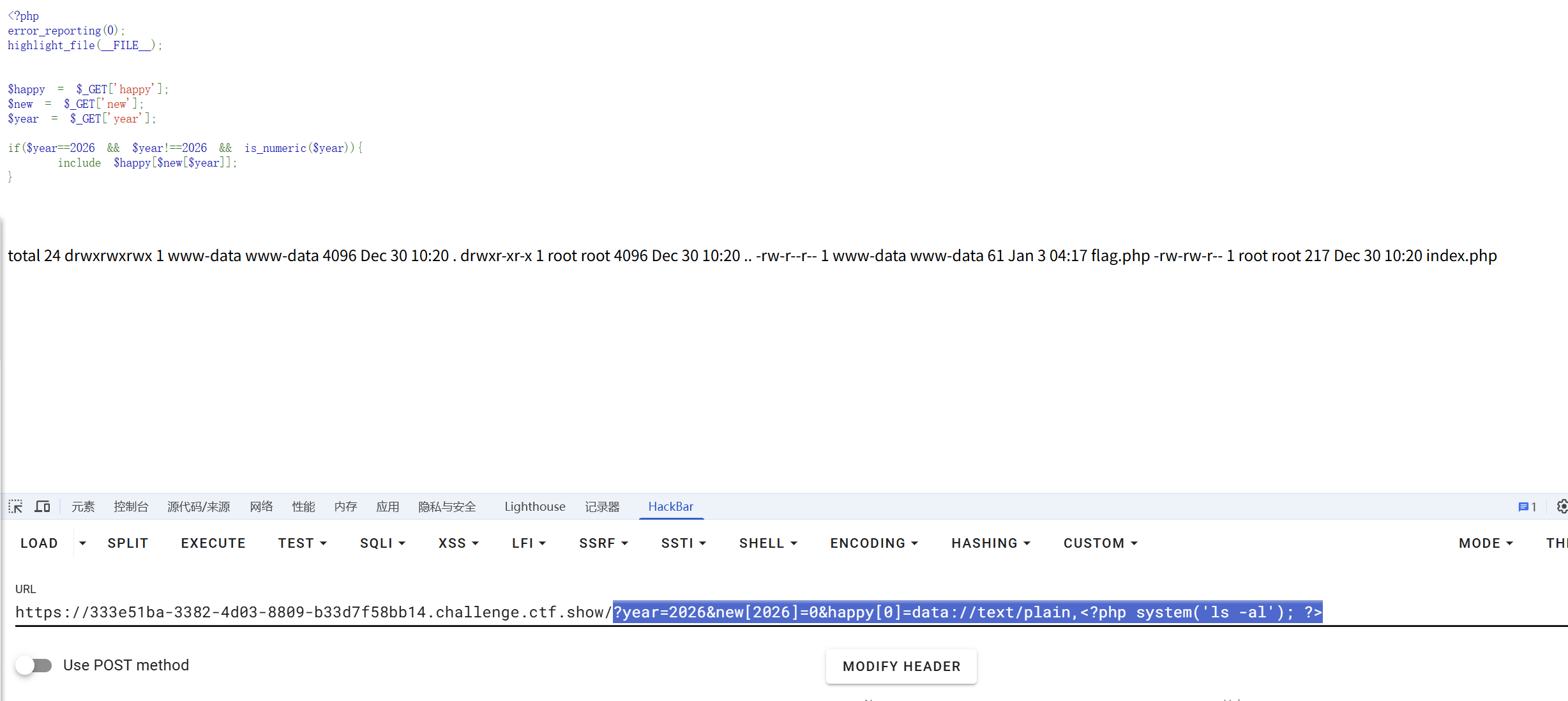Viewport: 1568px width, 701px height.
Task: Expand the LFI dropdown
Action: click(x=529, y=543)
